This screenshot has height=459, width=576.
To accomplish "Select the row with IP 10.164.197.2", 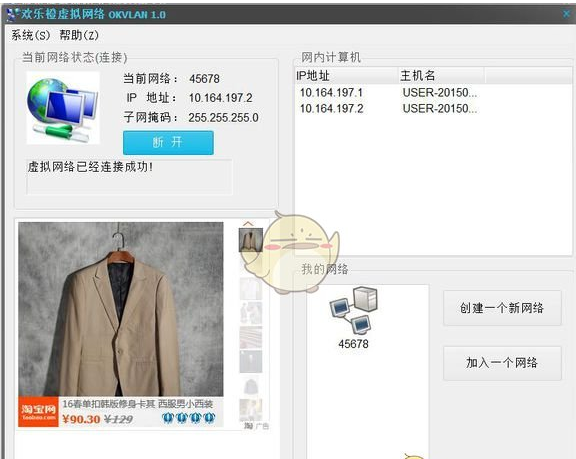I will tap(433, 109).
